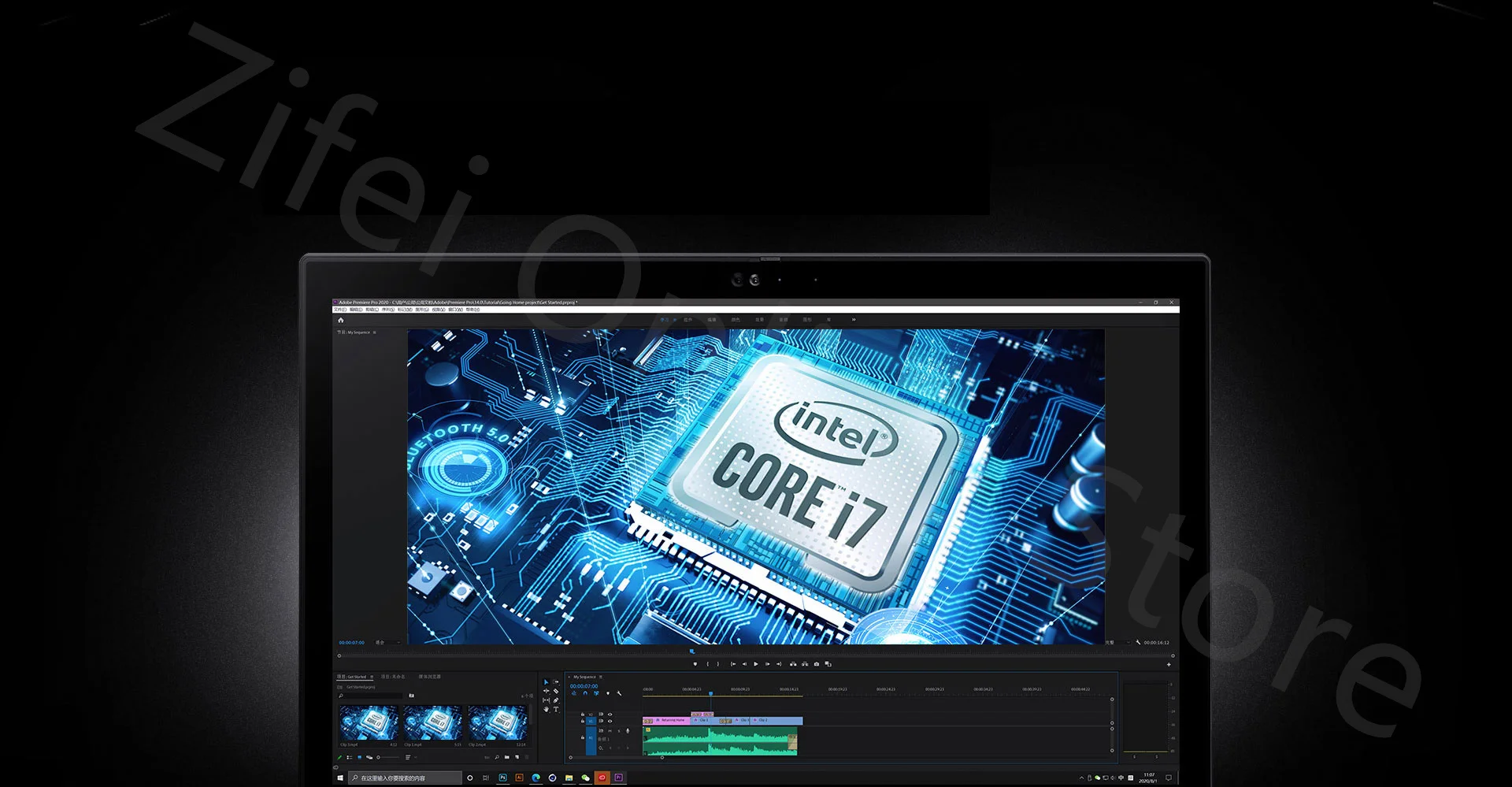Open the Program monitor panel menu
This screenshot has height=787, width=1512.
(375, 332)
